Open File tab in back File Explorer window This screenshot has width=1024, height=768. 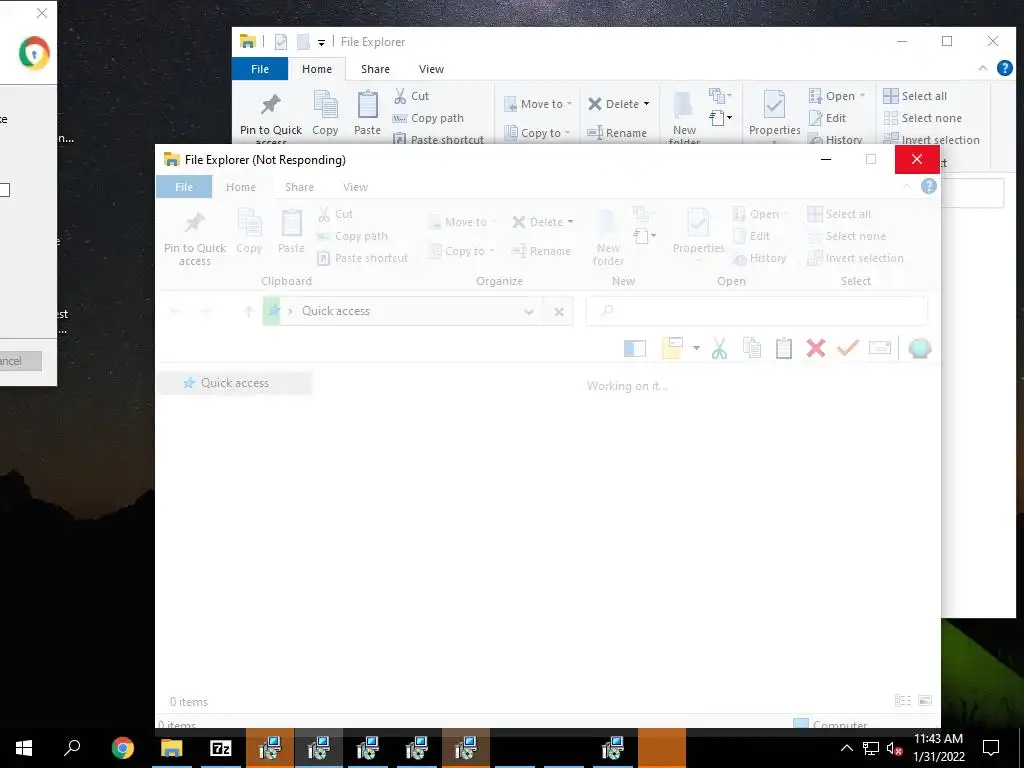(x=259, y=69)
